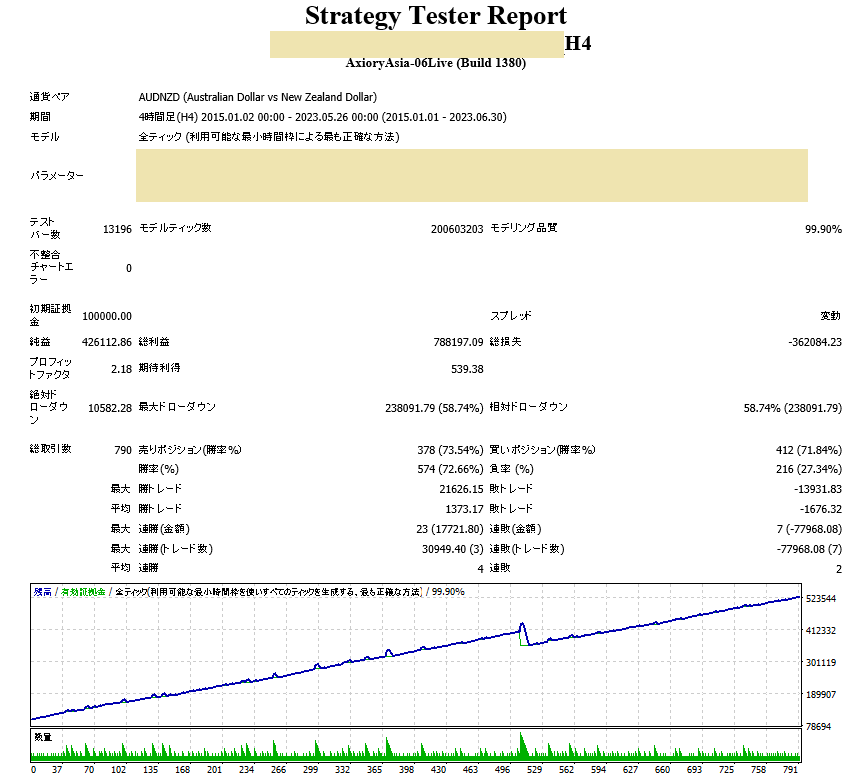Select the 2015.01.02 - 2023.05.26 period line
The height and width of the screenshot is (779, 862).
point(323,117)
